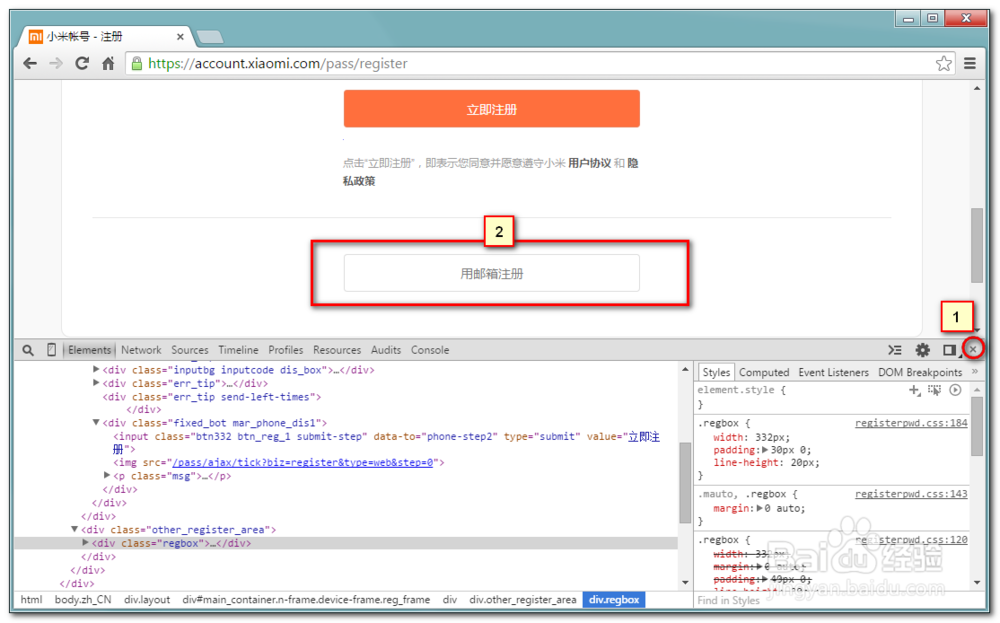This screenshot has height=623, width=1000.
Task: Expand the first err_tip div node
Action: pyautogui.click(x=96, y=383)
